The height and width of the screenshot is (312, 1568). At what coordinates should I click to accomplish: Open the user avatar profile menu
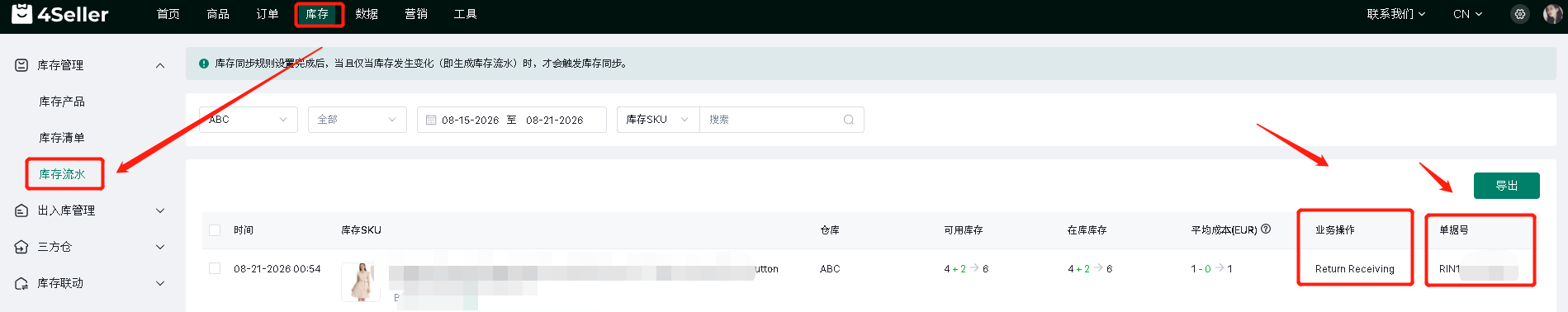tap(1552, 14)
